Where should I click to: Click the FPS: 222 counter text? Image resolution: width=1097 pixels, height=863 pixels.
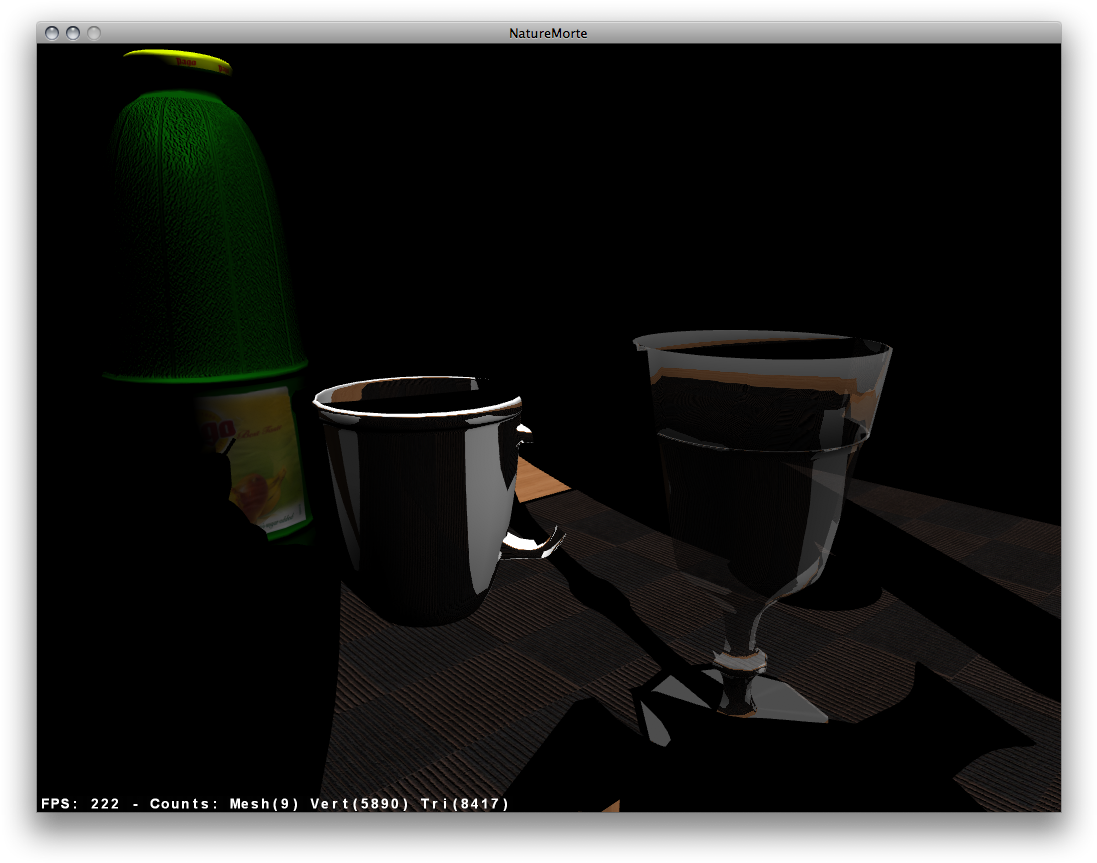tap(81, 804)
